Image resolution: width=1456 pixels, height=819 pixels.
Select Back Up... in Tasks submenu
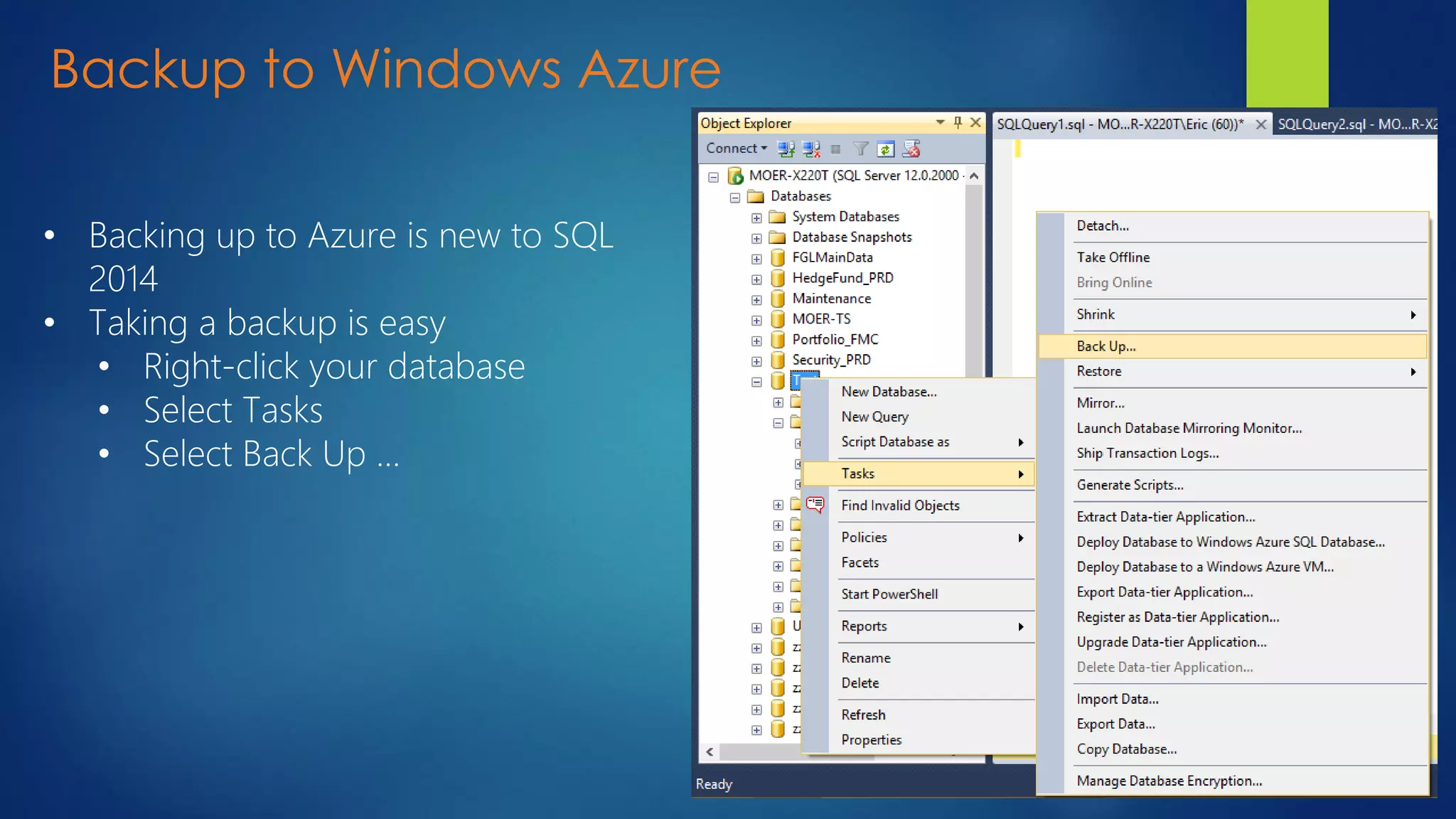click(x=1233, y=346)
